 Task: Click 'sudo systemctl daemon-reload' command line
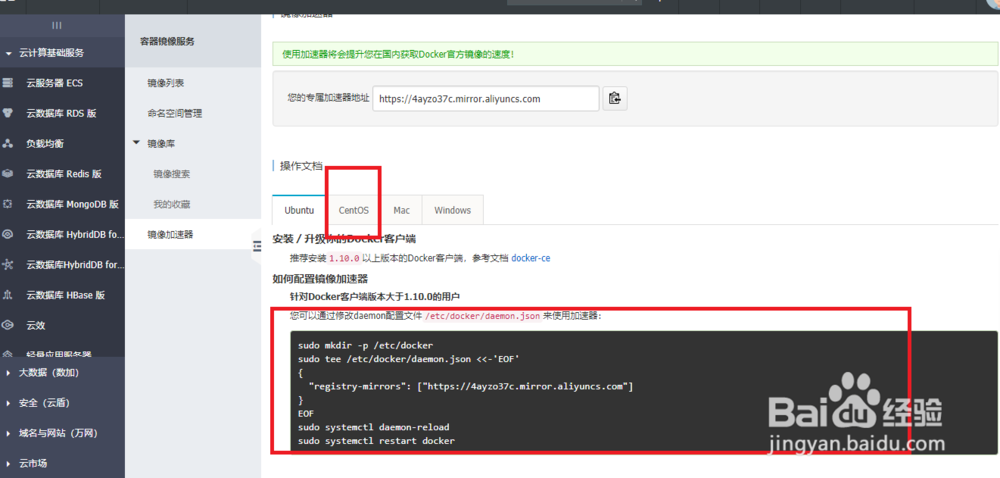pos(374,427)
